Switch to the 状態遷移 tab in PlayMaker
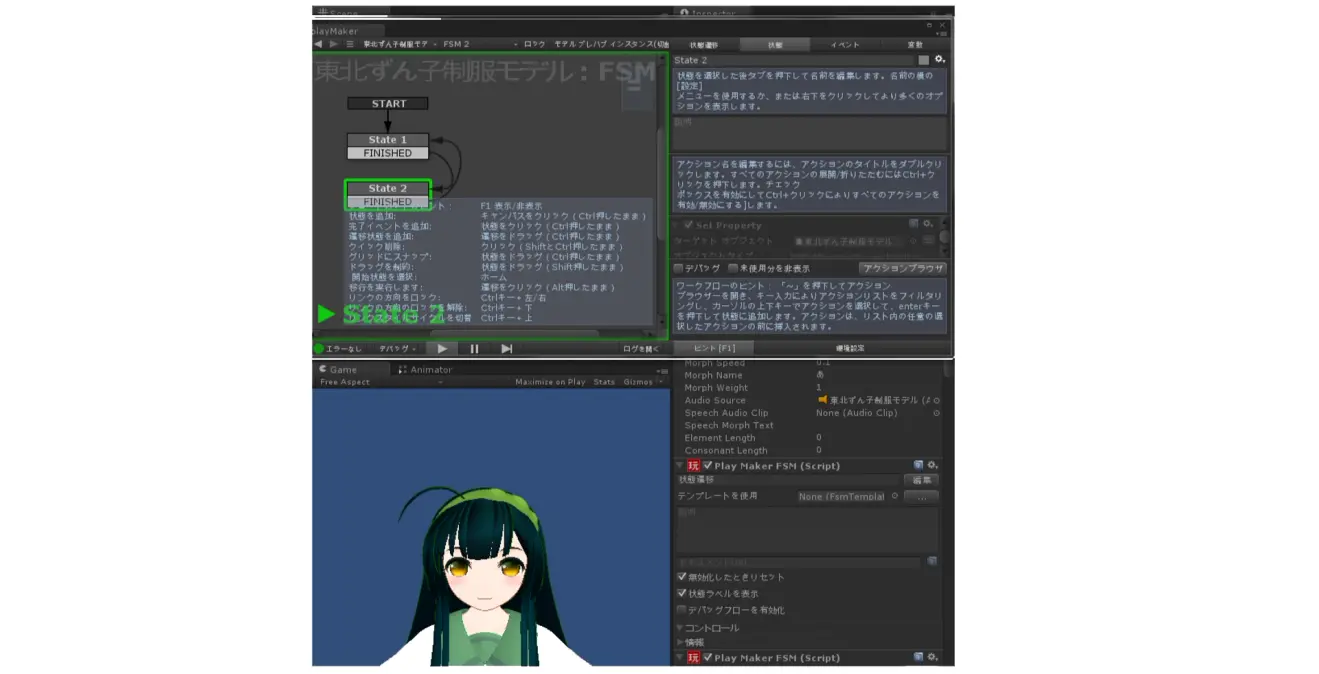1319x674 pixels. (704, 45)
